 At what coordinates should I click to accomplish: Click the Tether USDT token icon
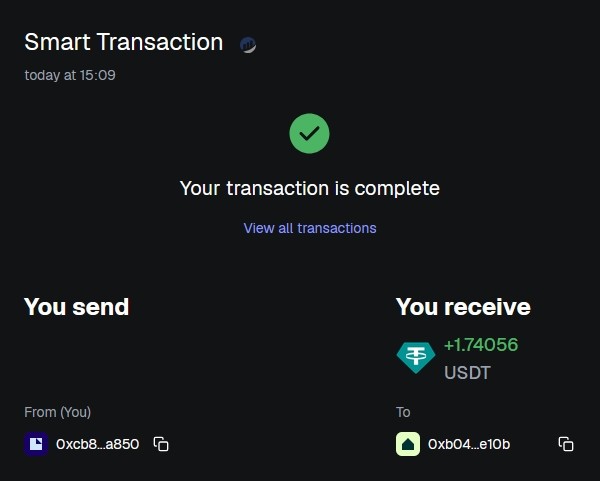415,357
